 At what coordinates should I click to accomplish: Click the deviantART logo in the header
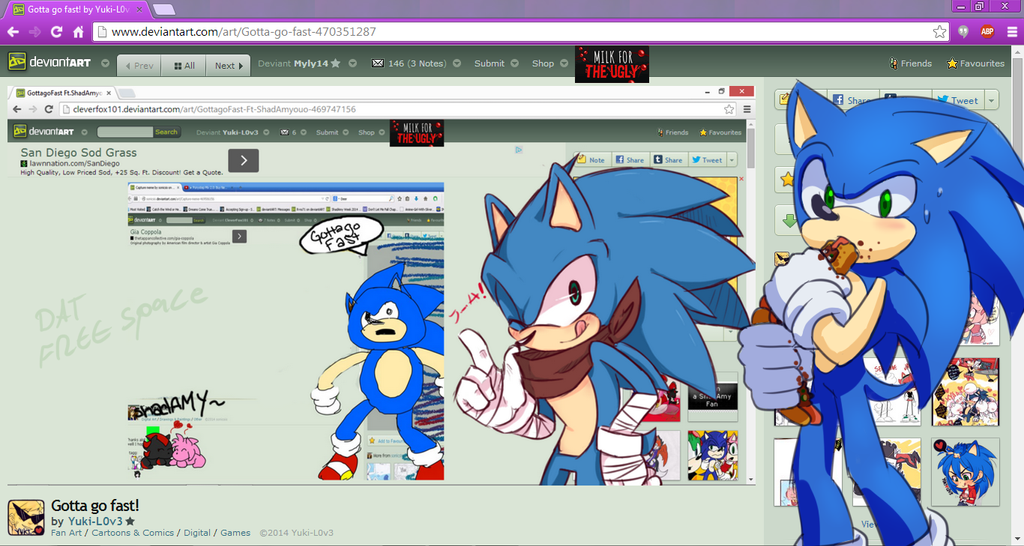coord(49,62)
